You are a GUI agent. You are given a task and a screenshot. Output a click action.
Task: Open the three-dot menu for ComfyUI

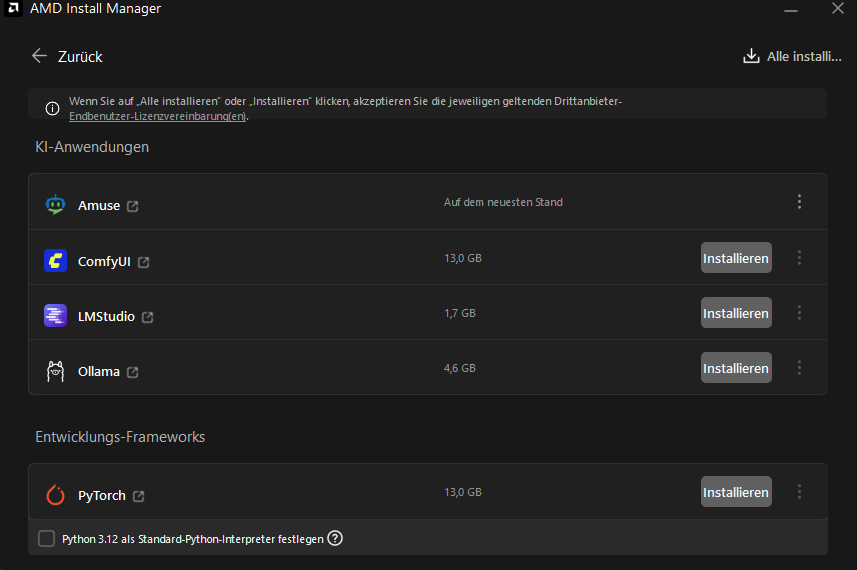799,257
